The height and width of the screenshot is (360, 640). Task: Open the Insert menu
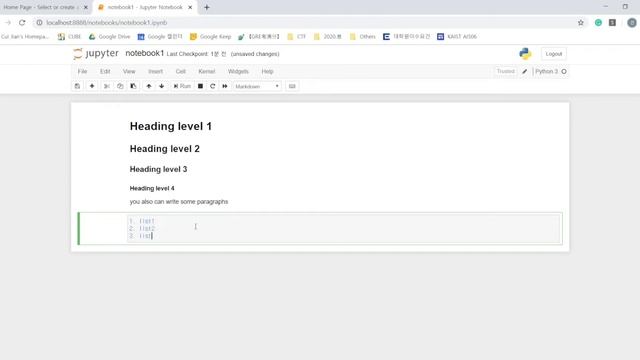pyautogui.click(x=156, y=71)
